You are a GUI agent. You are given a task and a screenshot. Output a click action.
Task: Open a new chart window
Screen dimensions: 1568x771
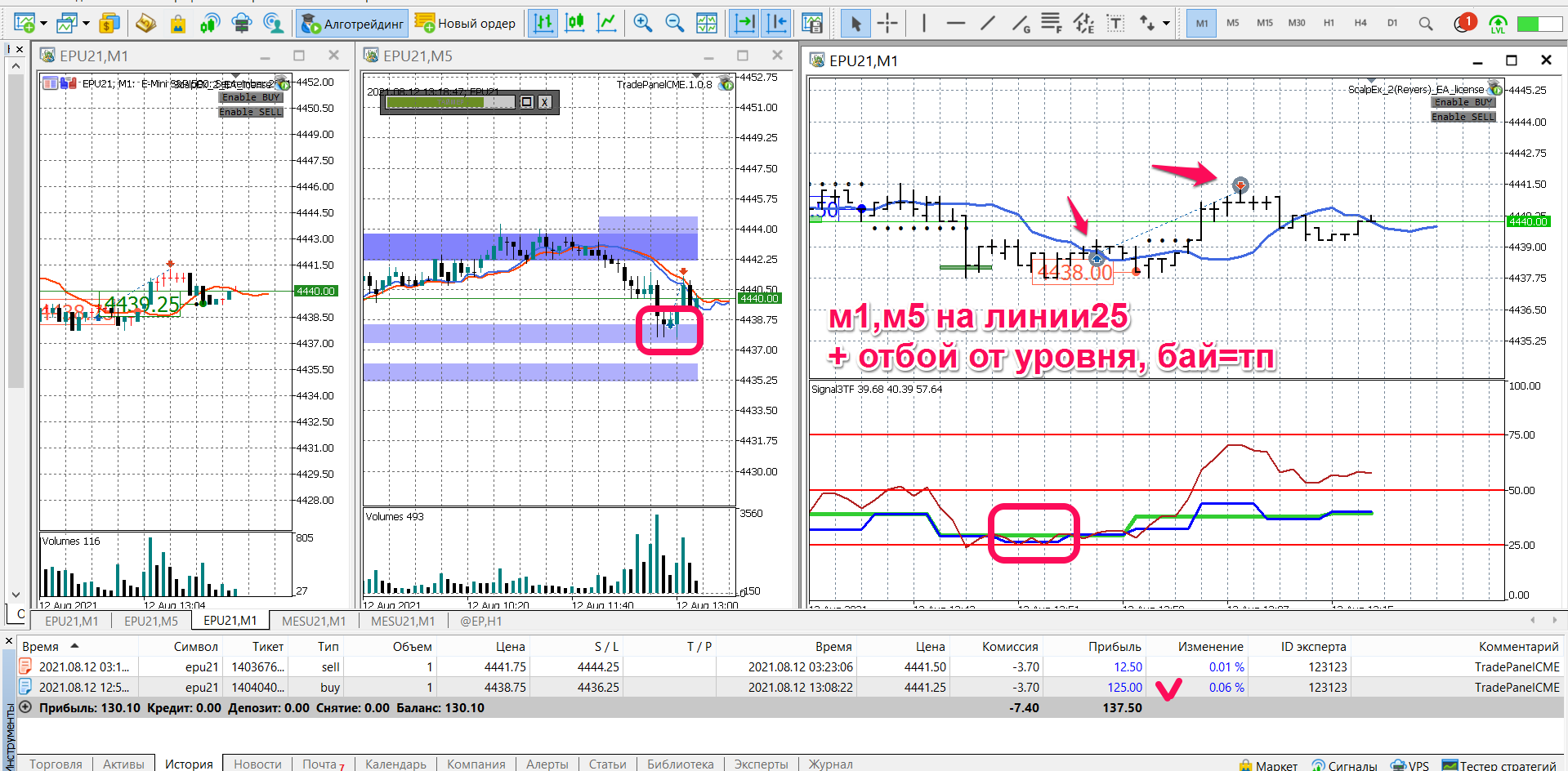[24, 24]
